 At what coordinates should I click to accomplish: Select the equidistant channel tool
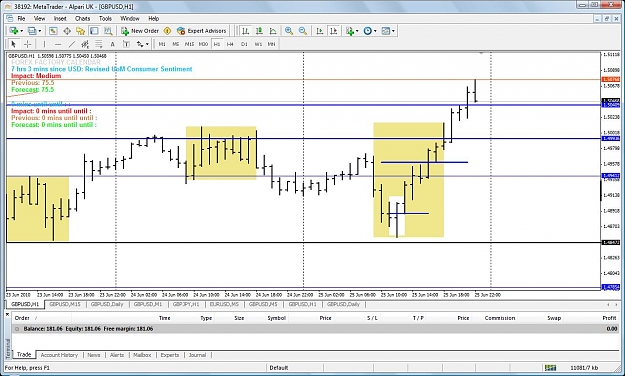pyautogui.click(x=85, y=44)
